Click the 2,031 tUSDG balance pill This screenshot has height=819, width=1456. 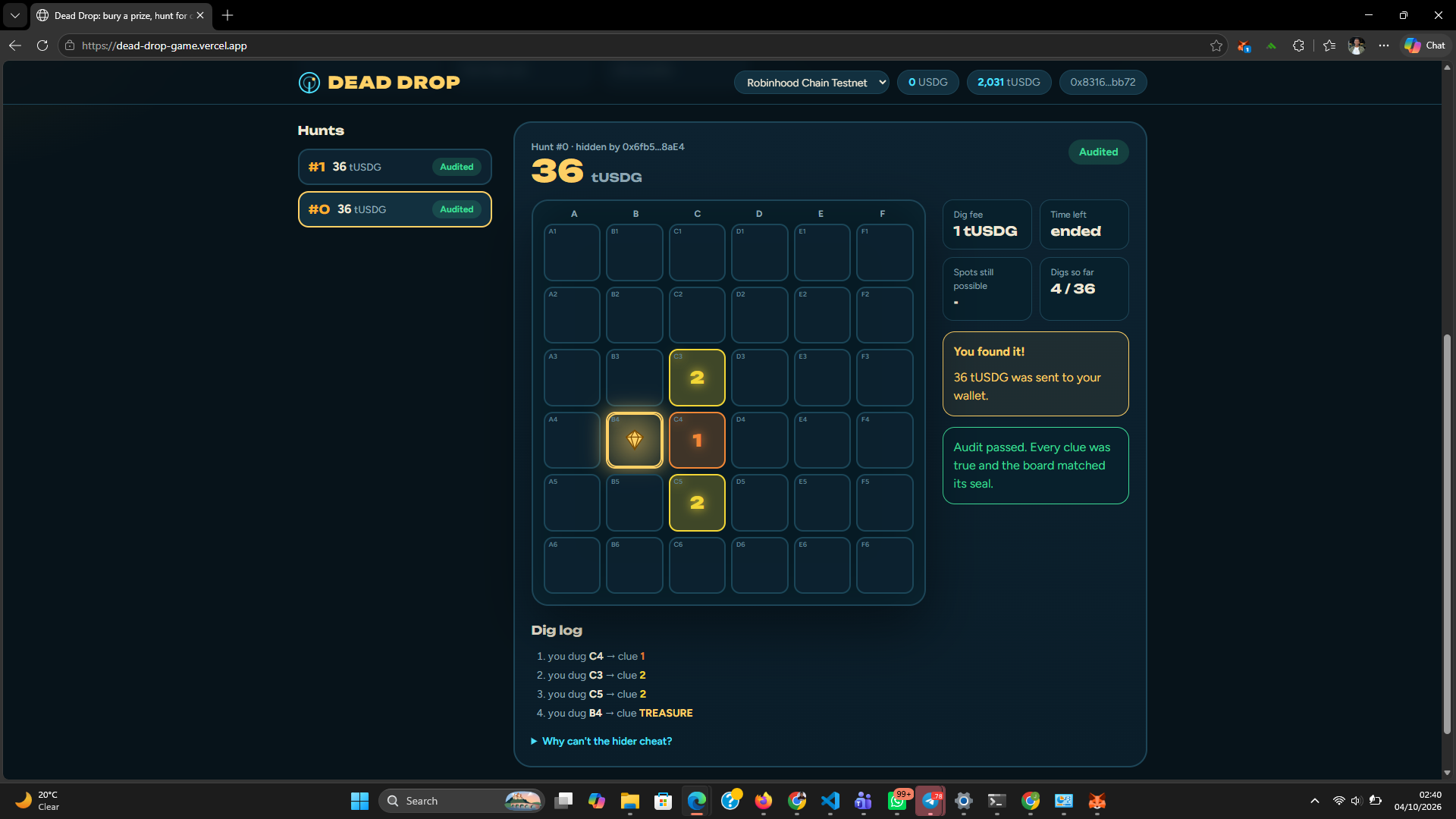tap(1009, 83)
